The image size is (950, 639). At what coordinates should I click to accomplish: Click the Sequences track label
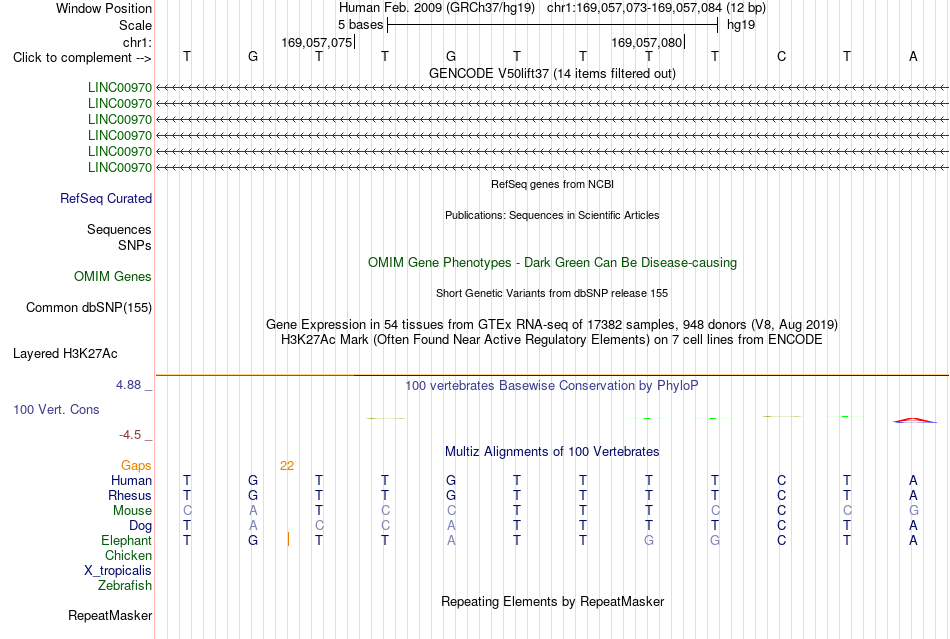click(119, 230)
